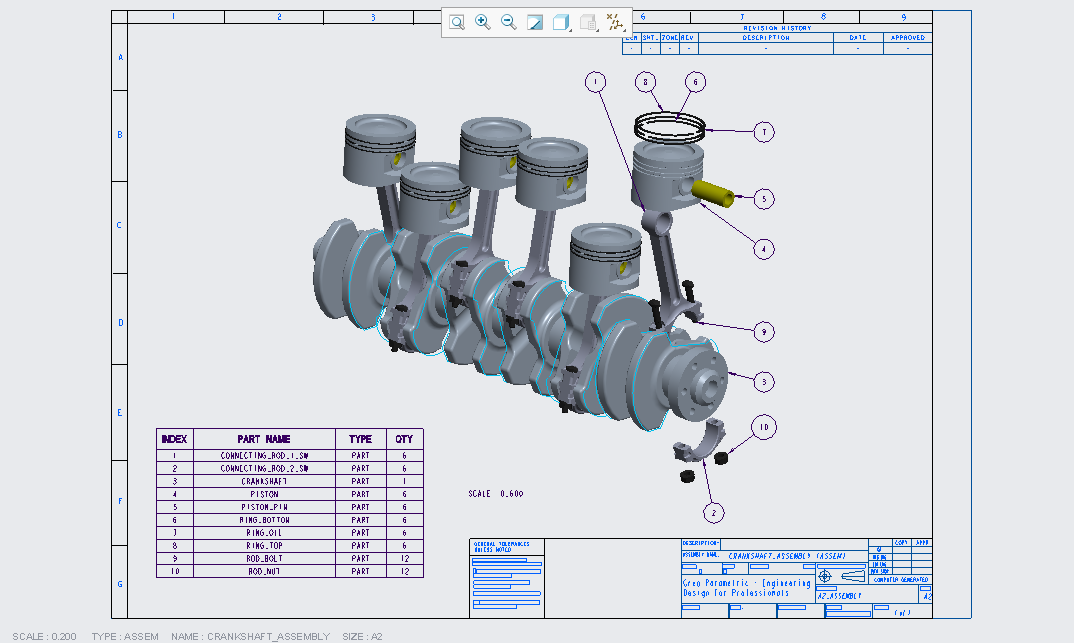Screen dimensions: 1074x643
Task: Select balloon 1 near the rings
Action: coord(596,82)
